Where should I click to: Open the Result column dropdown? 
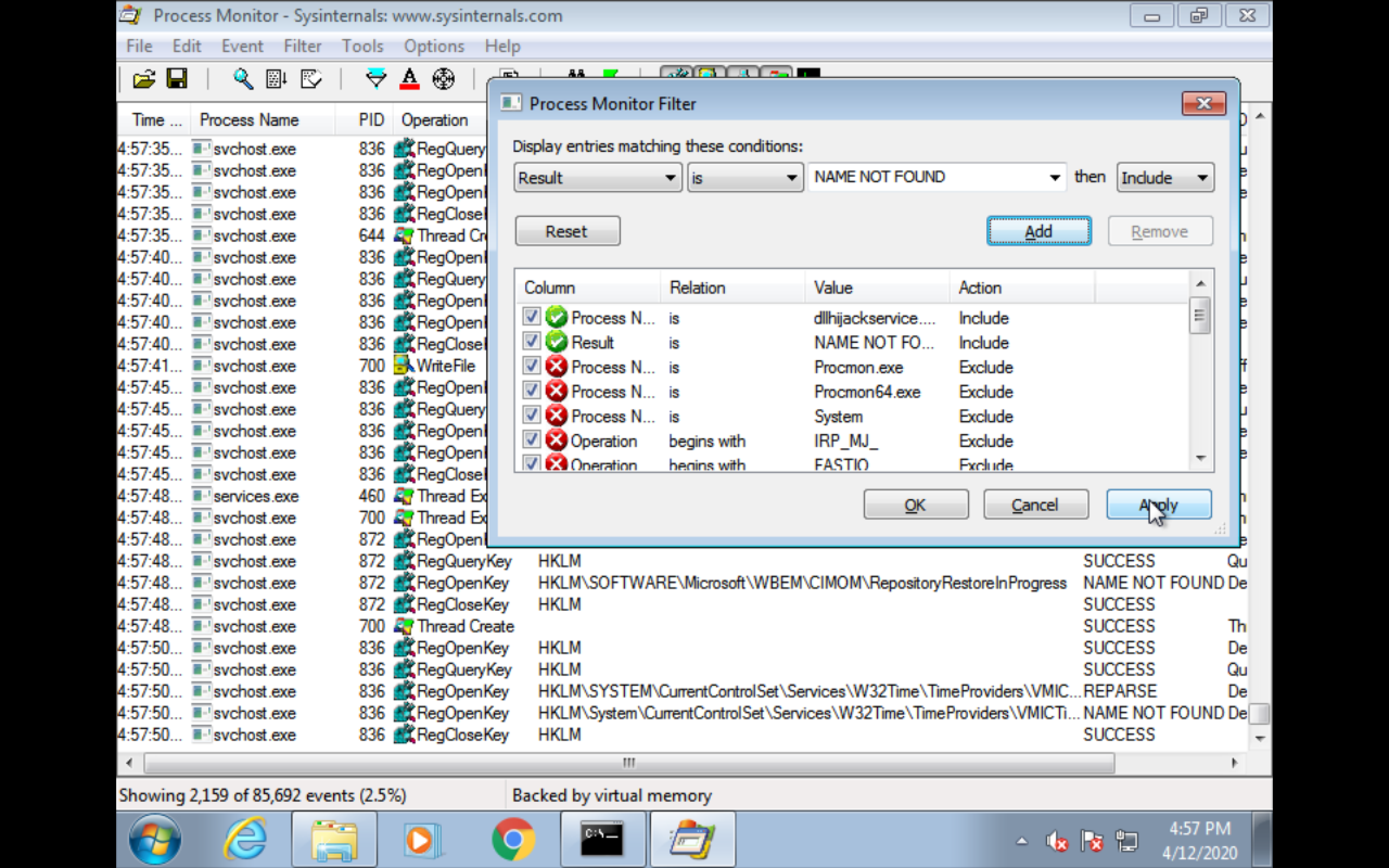pos(597,177)
